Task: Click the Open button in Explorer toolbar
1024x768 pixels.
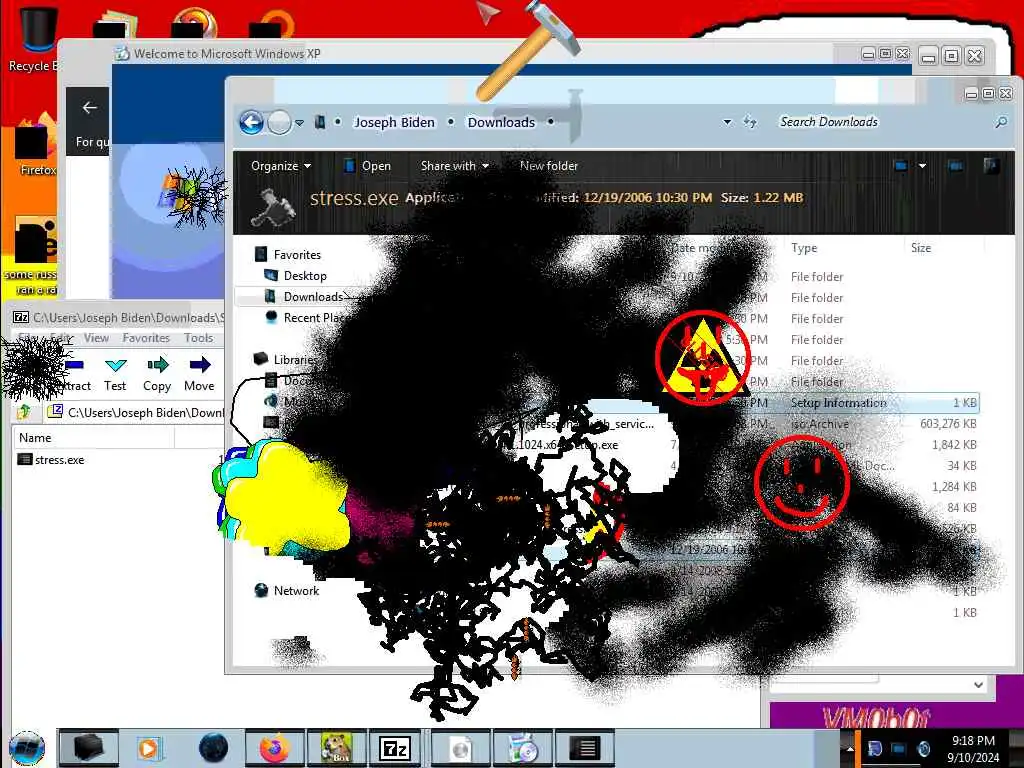Action: pyautogui.click(x=367, y=166)
